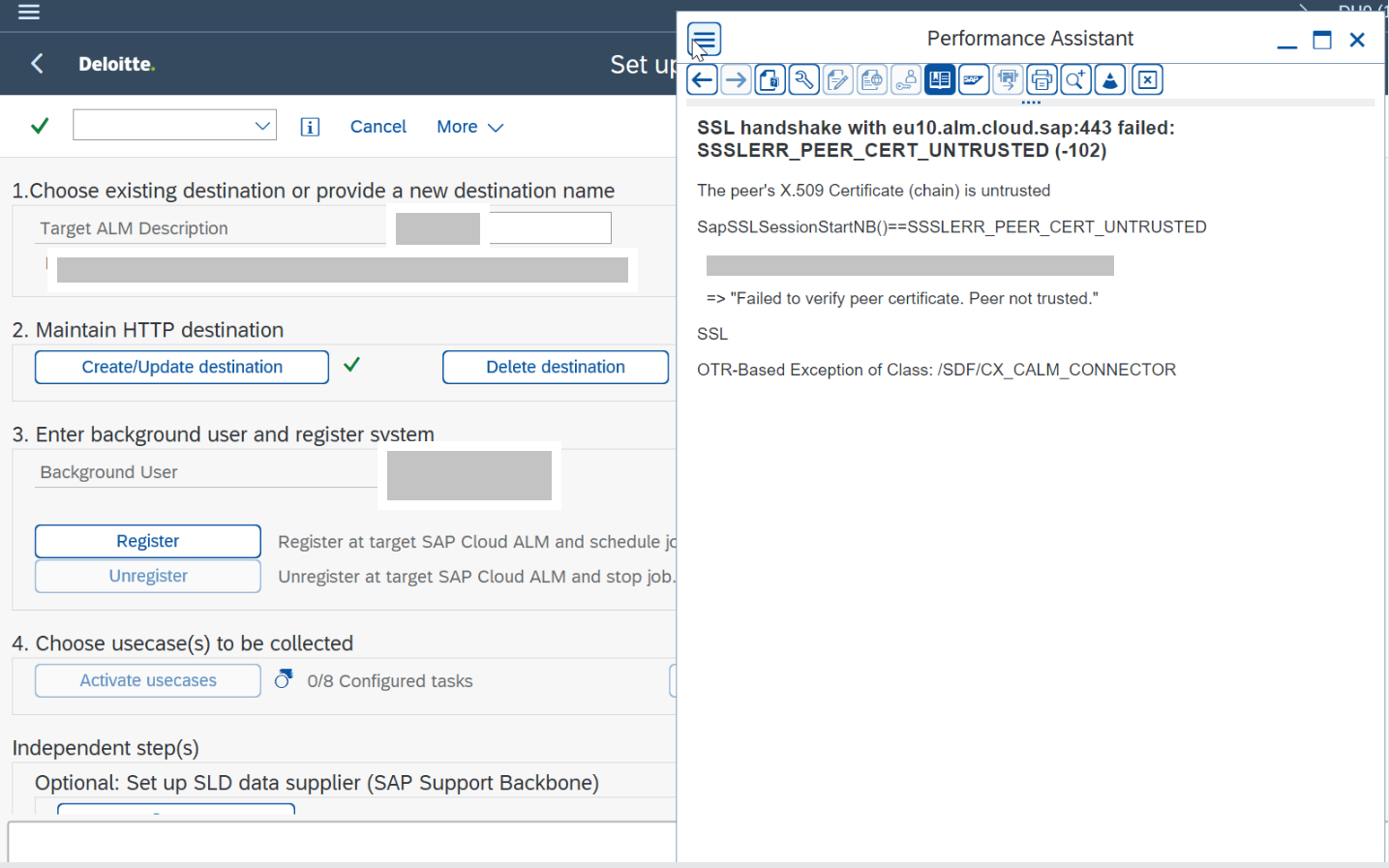Click Activate usecases button
Screen dimensions: 1389x868
(148, 680)
